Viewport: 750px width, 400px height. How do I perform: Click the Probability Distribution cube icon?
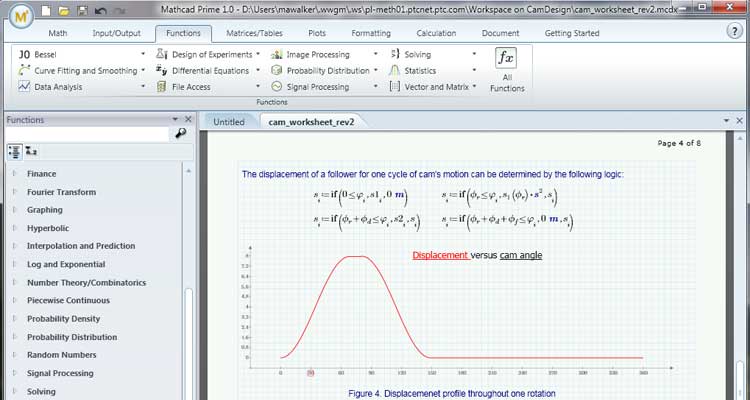(276, 70)
